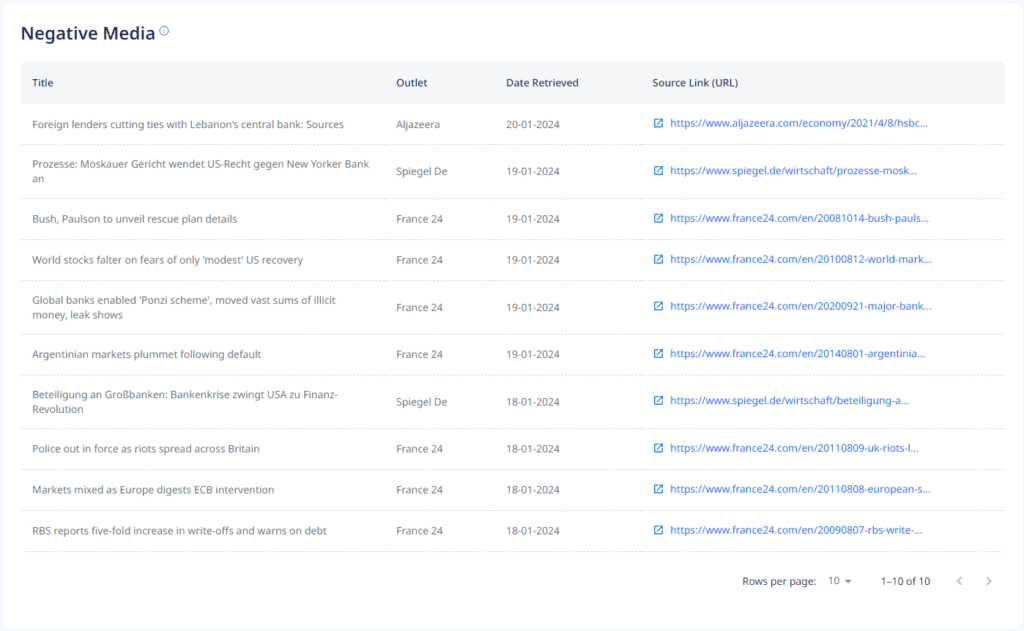Click the 1–10 of 10 pagination text

coord(905,581)
